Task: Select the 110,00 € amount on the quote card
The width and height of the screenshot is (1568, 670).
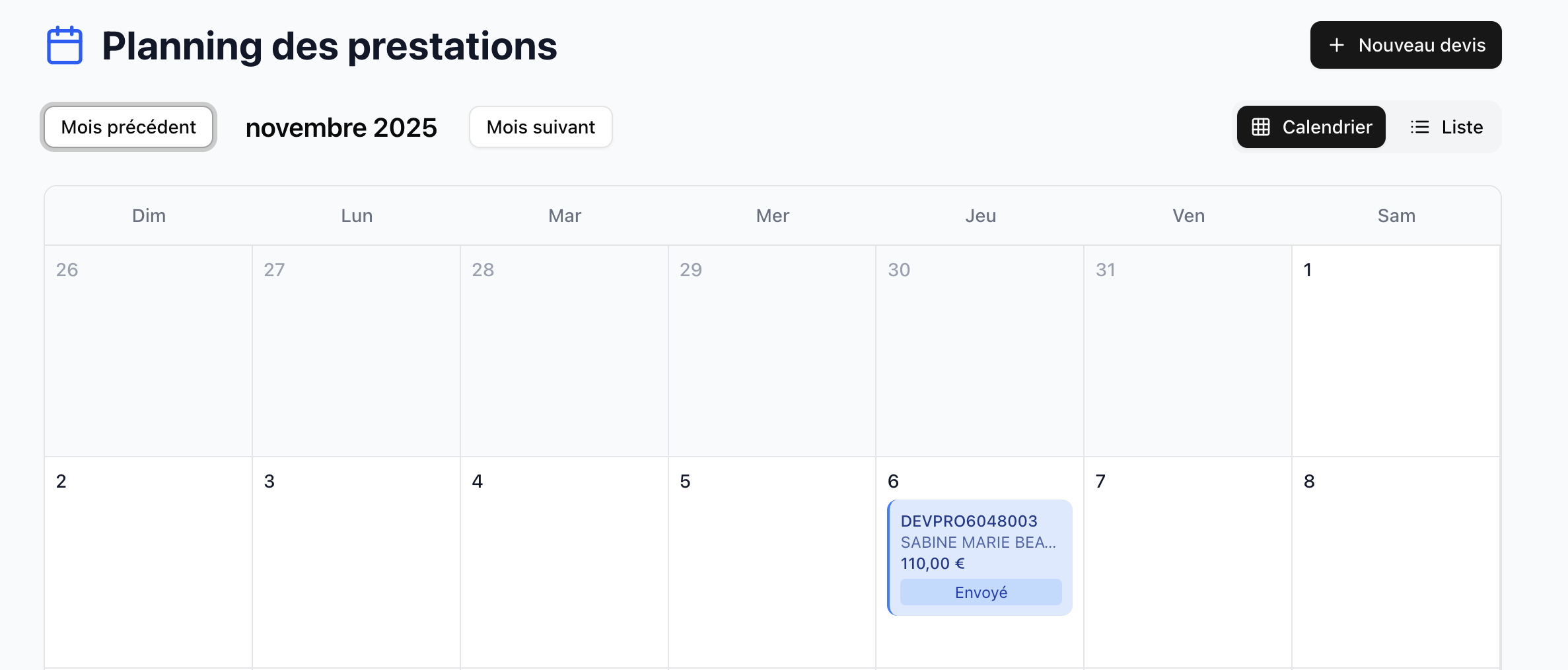Action: (933, 564)
